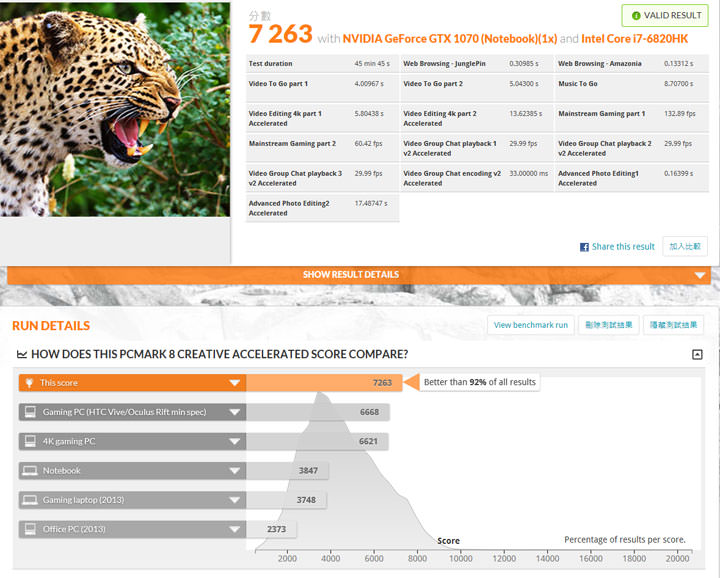Click the 4K gaming PC monitor icon
Image resolution: width=720 pixels, height=578 pixels.
(29, 441)
